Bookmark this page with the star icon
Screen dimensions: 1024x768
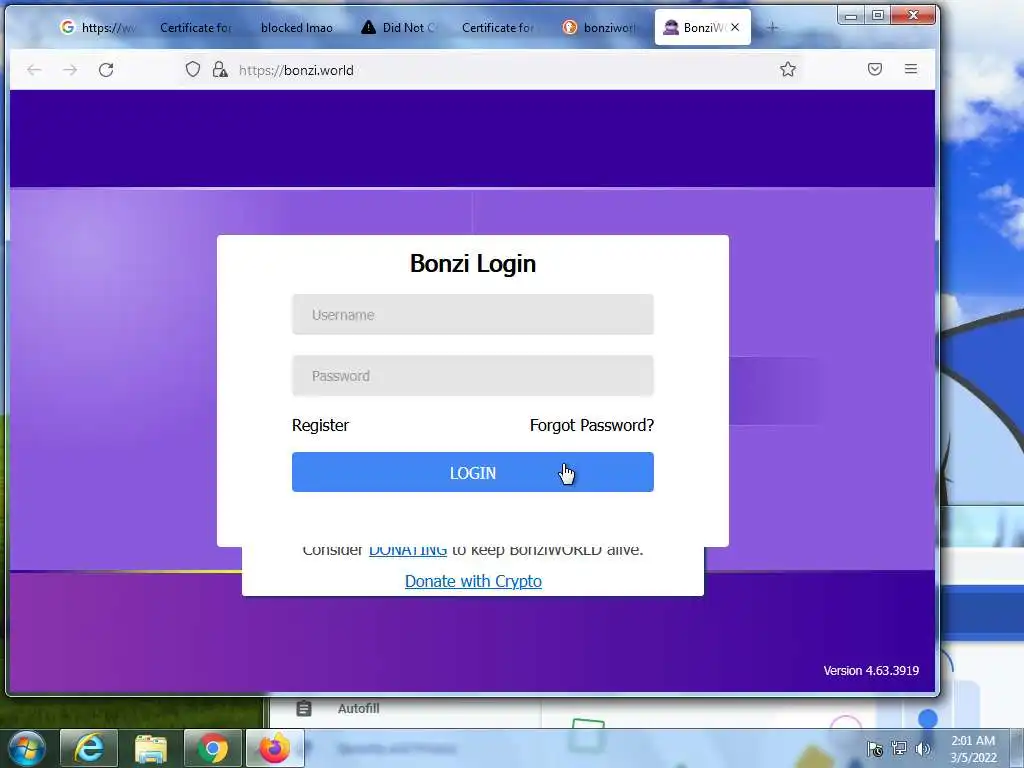[x=788, y=69]
